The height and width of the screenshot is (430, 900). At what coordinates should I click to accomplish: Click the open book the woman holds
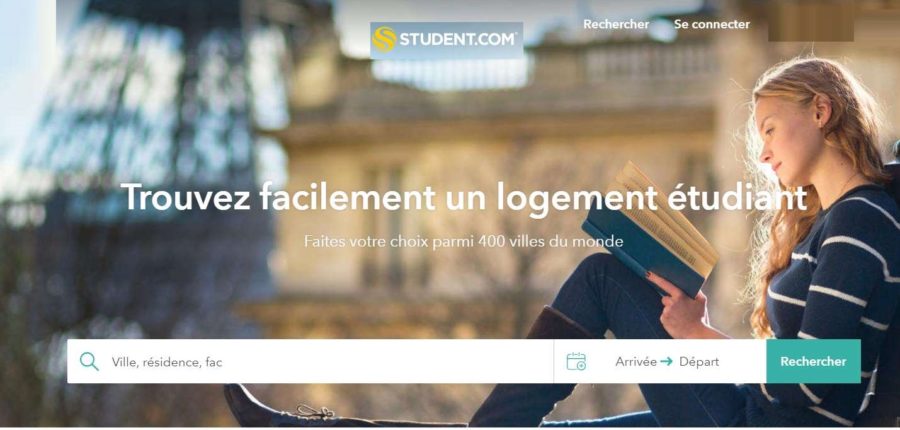(649, 230)
